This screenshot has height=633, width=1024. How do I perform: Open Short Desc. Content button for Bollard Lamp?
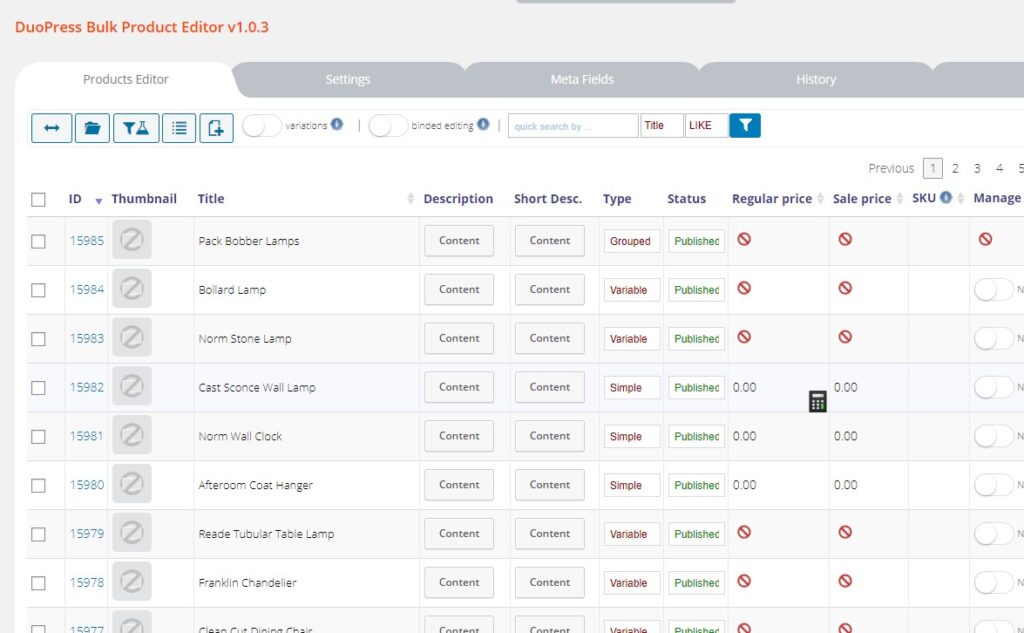pyautogui.click(x=550, y=289)
